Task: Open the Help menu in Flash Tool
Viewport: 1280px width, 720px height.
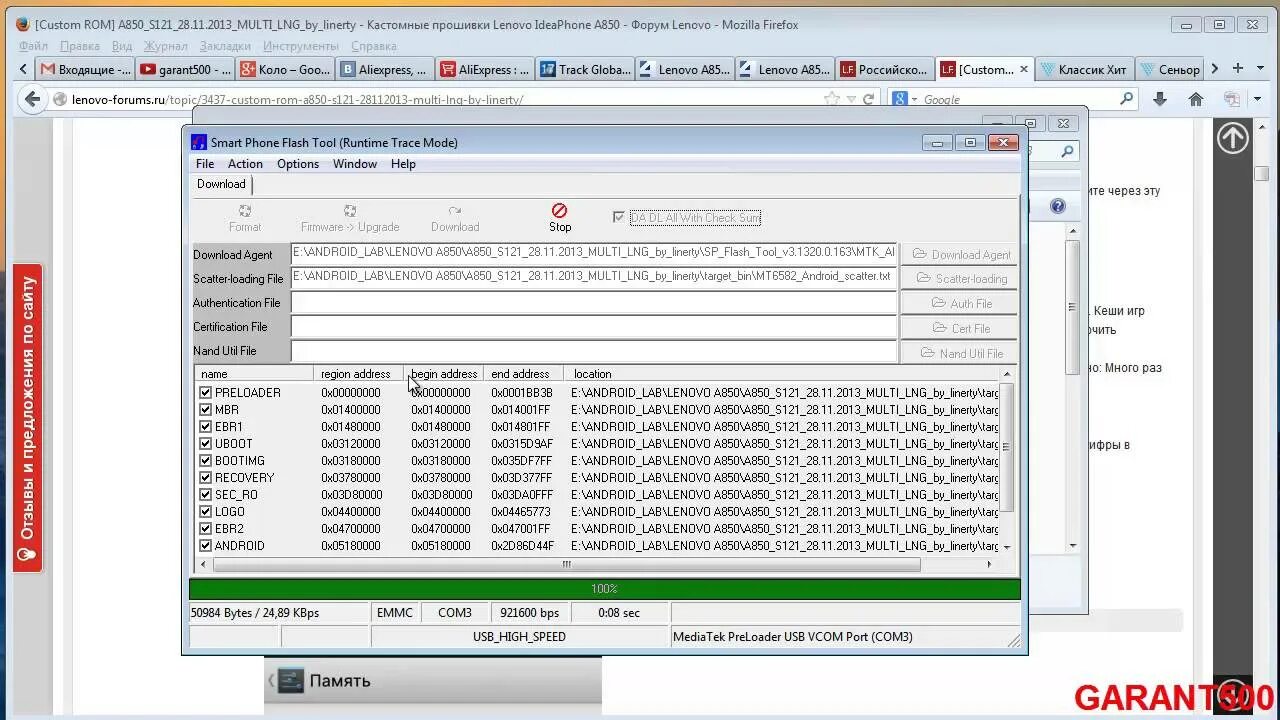Action: coord(403,164)
